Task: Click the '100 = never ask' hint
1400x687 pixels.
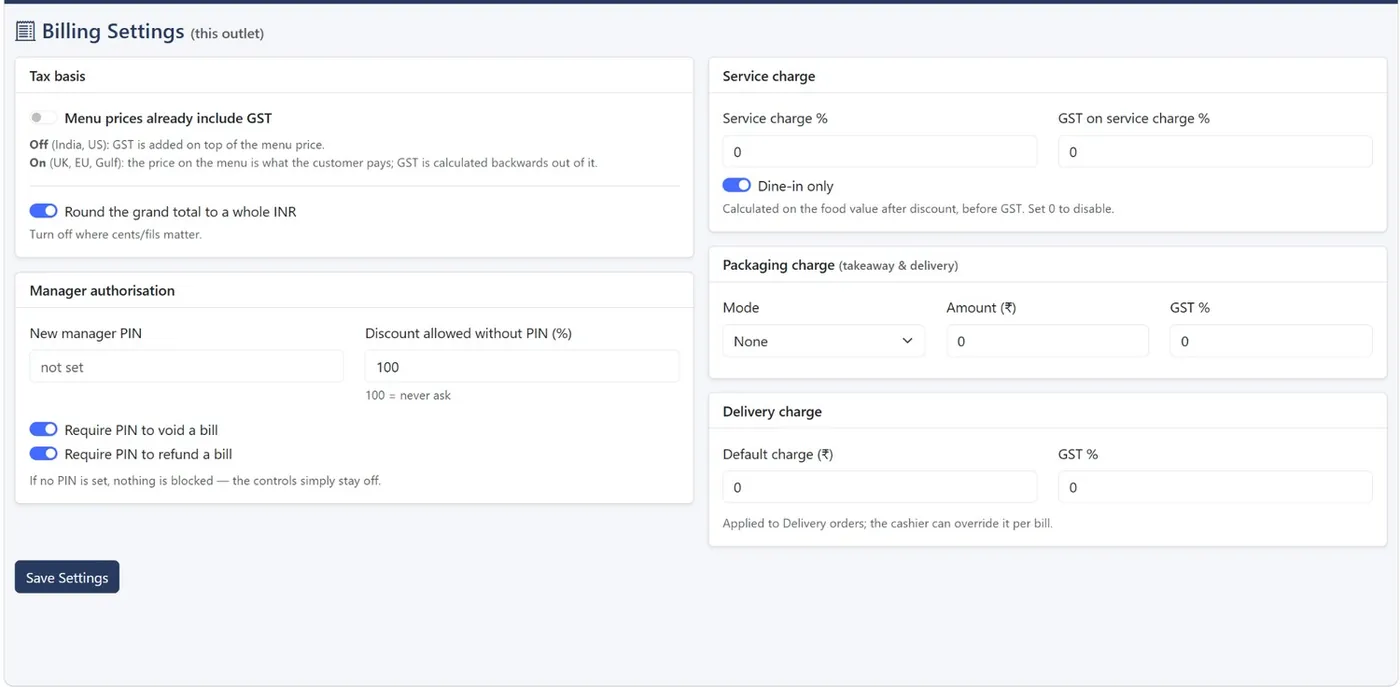Action: pos(408,395)
